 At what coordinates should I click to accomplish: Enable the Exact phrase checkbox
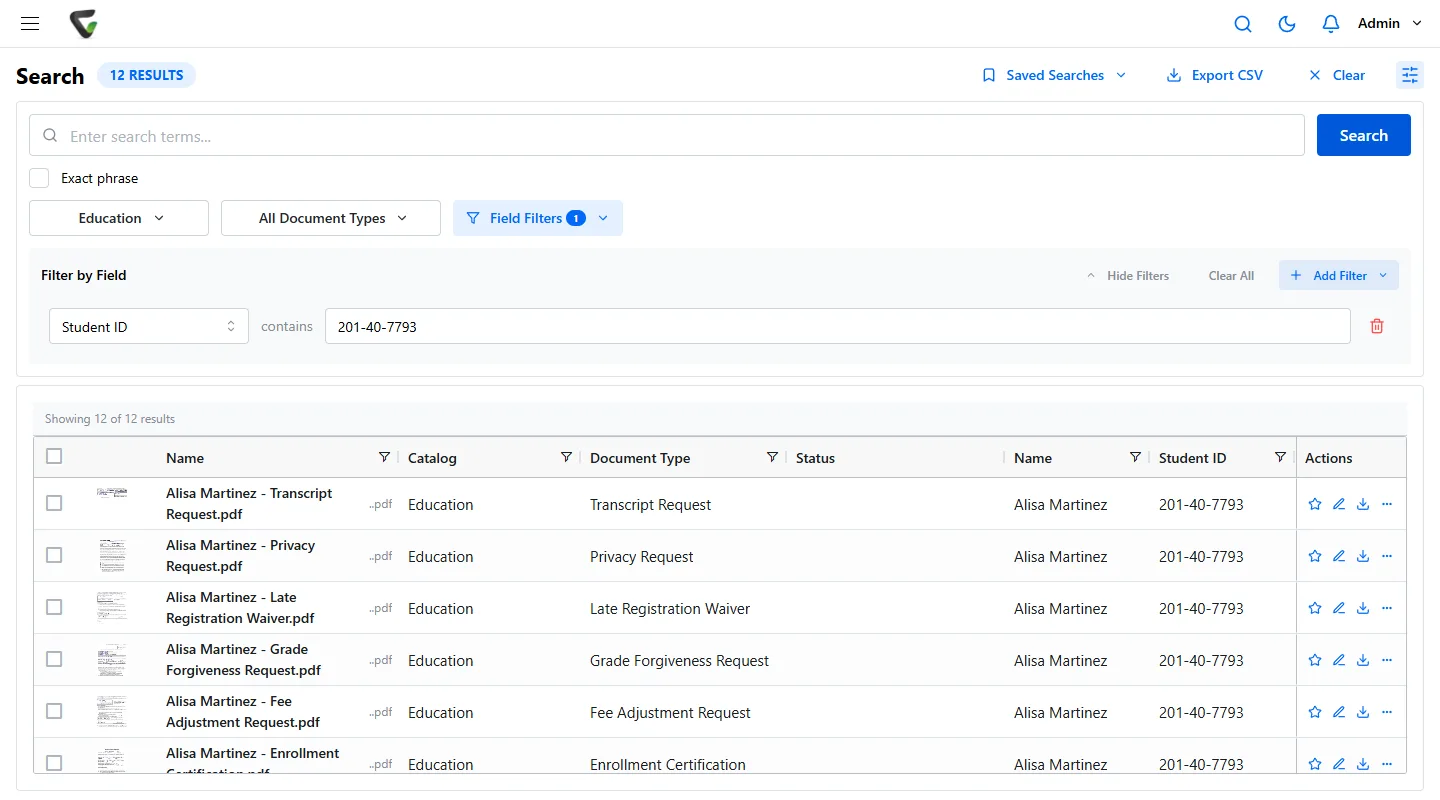click(x=39, y=178)
